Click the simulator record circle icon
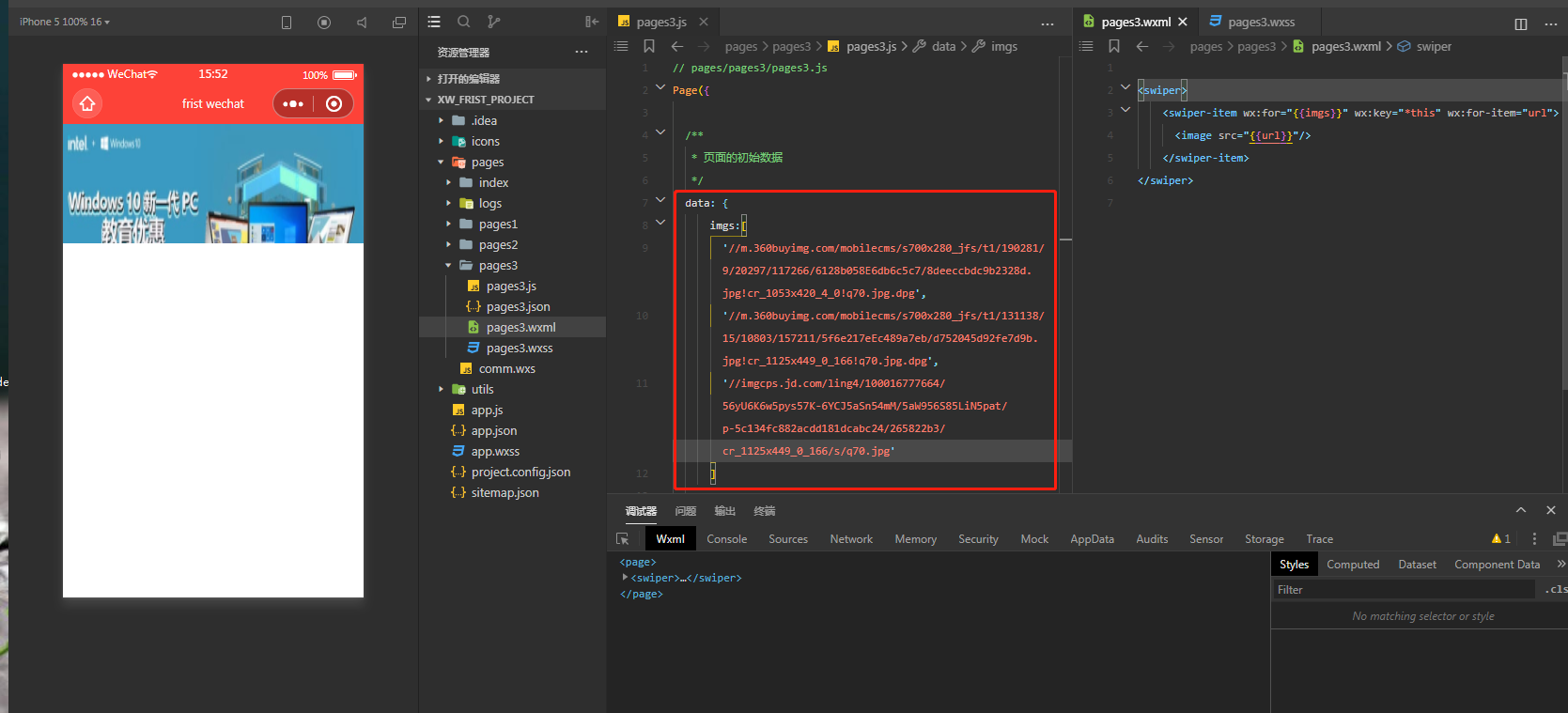The width and height of the screenshot is (1568, 713). [x=324, y=23]
